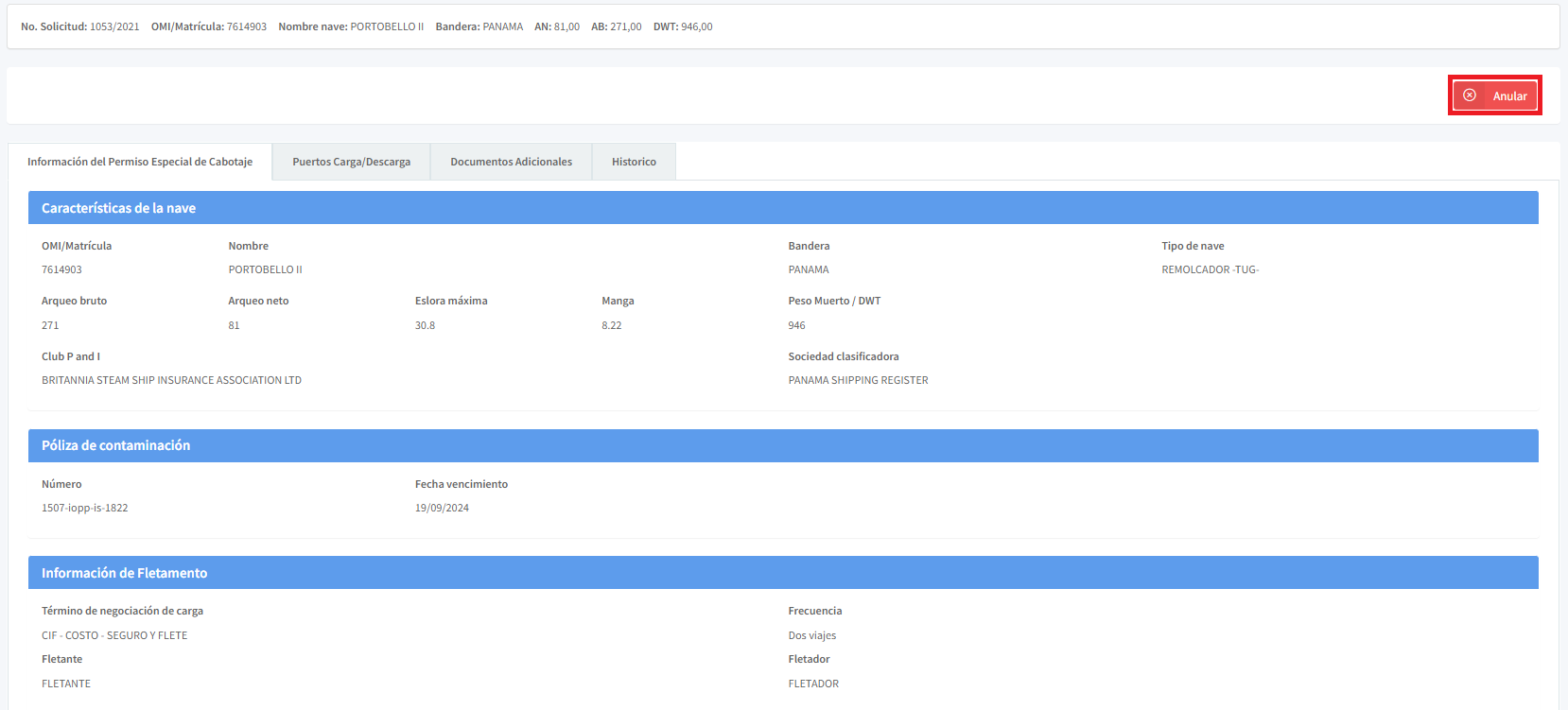
Task: Click the BRITANNIA STEAM SHIP INSURANCE ASSOCIATION text
Action: click(x=171, y=380)
